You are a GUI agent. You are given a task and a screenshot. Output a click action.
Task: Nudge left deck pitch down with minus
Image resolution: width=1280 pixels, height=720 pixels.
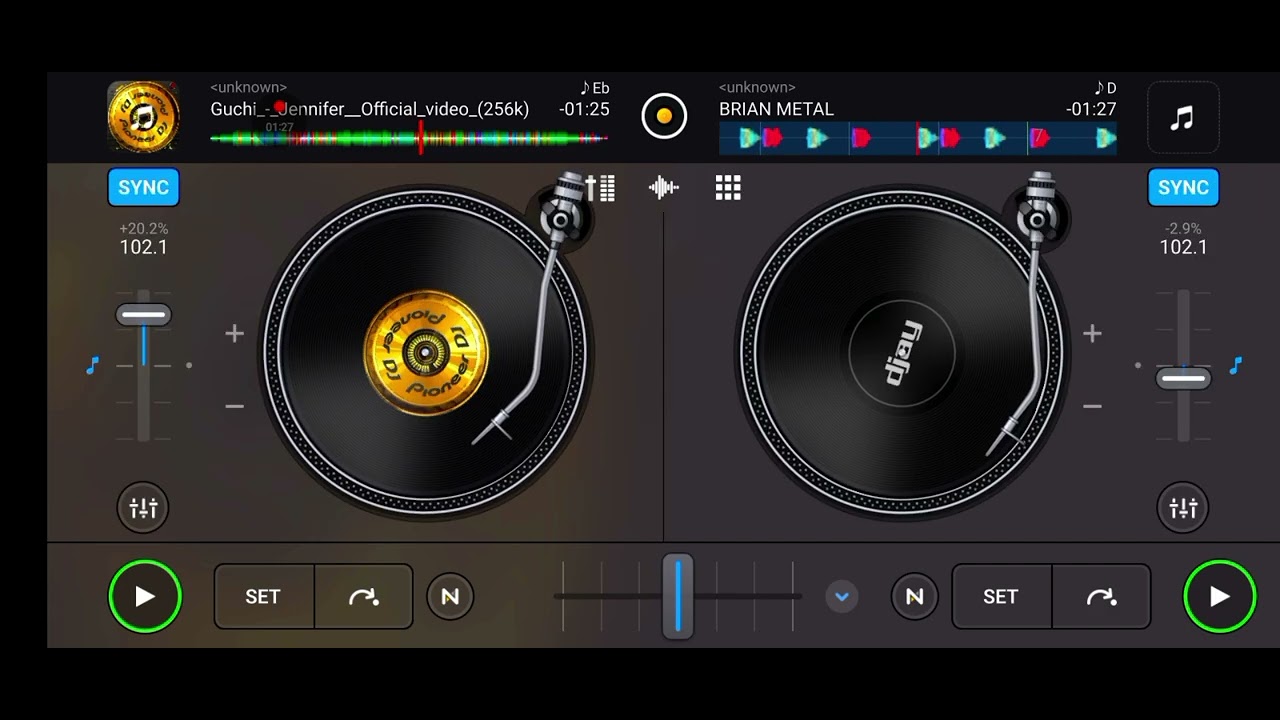click(x=234, y=406)
